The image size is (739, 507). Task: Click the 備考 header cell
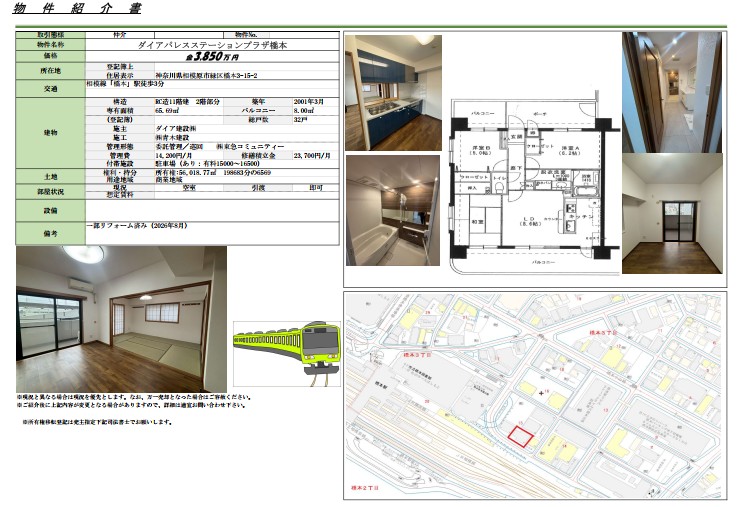point(50,233)
